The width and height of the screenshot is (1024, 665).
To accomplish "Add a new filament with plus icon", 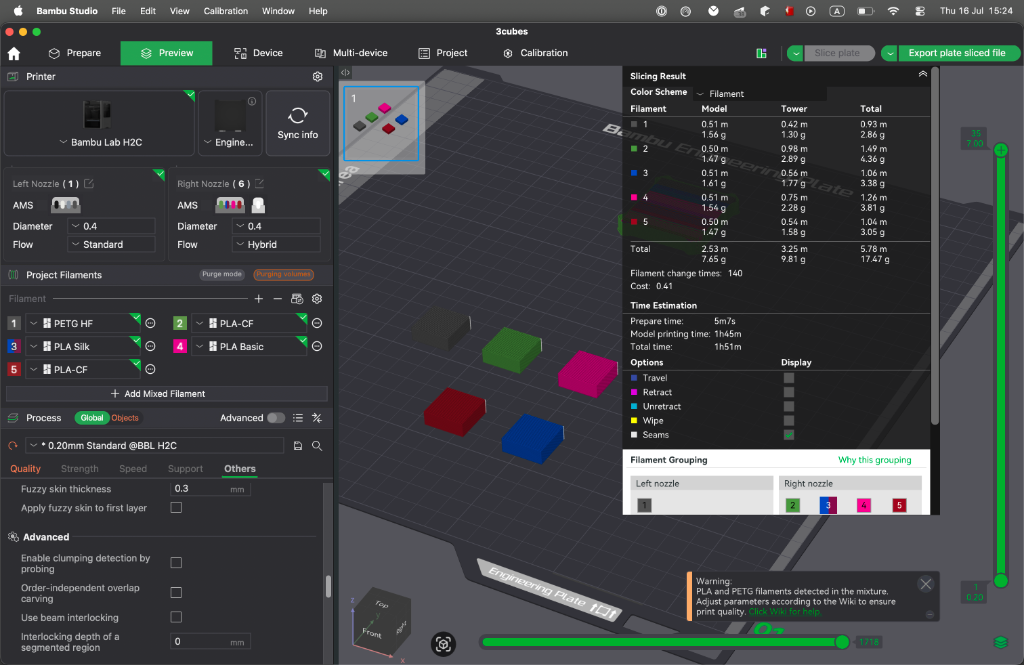I will pos(259,299).
